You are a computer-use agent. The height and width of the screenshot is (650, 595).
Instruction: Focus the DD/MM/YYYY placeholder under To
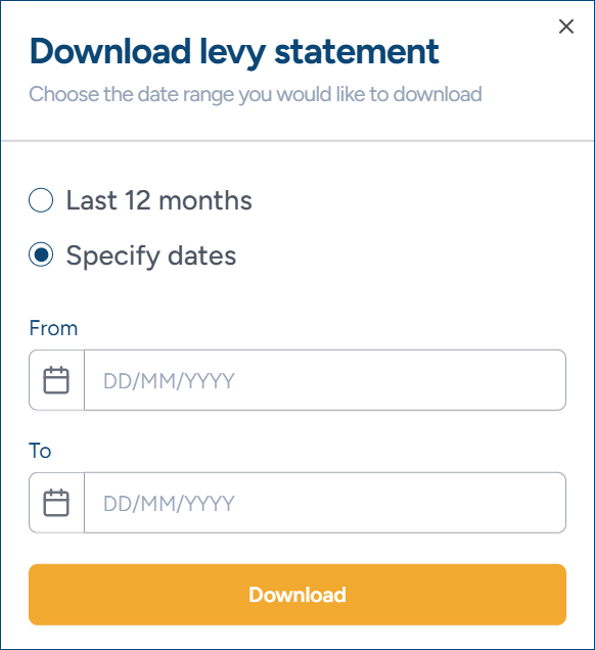pyautogui.click(x=169, y=503)
